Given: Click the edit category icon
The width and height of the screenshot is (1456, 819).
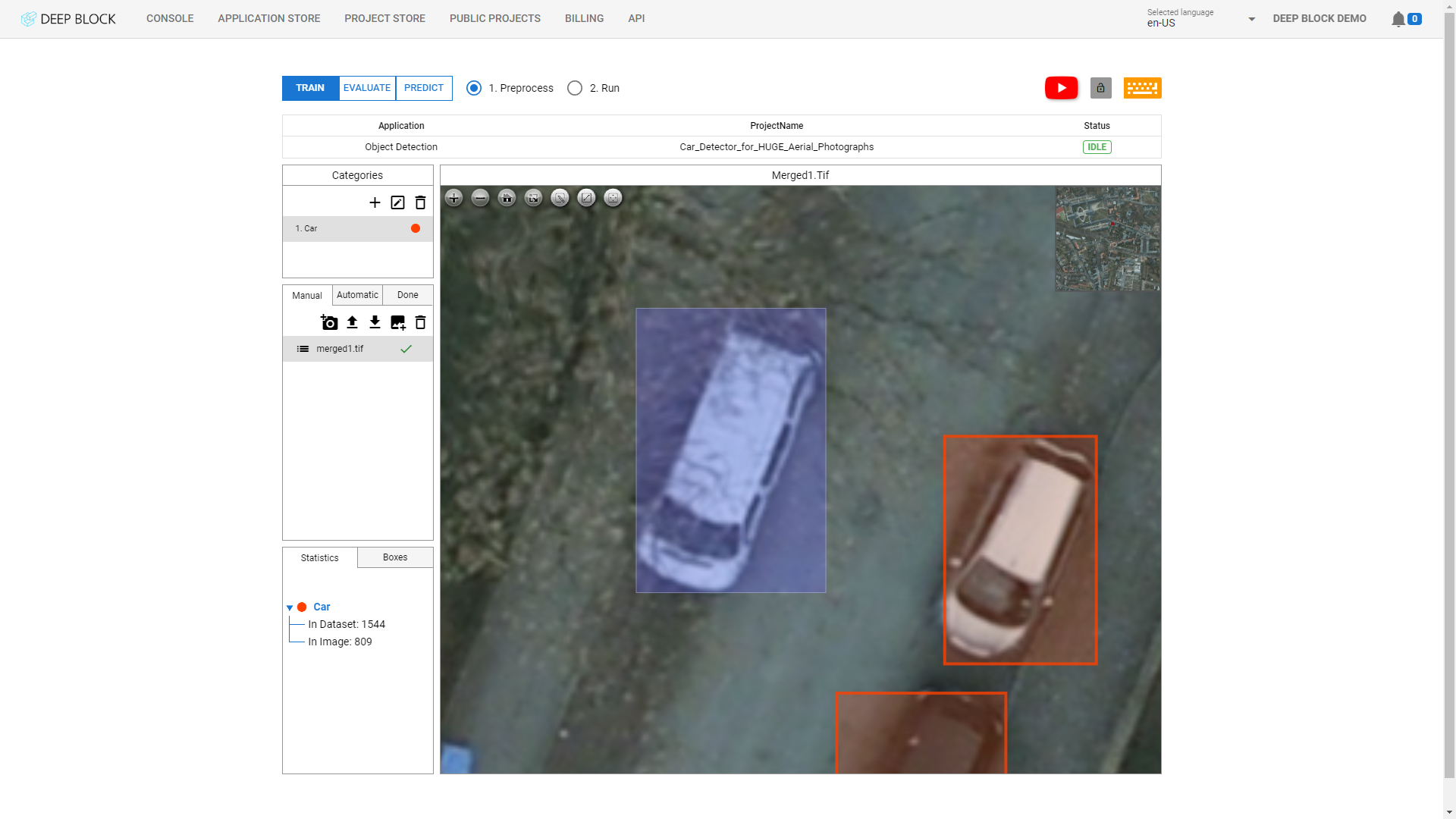Looking at the screenshot, I should pos(397,202).
